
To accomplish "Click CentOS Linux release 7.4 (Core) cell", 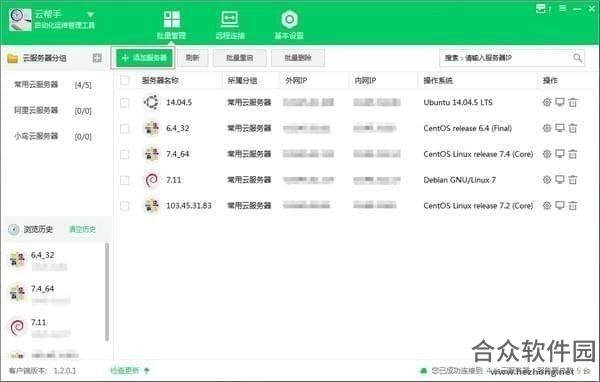I will tap(478, 154).
